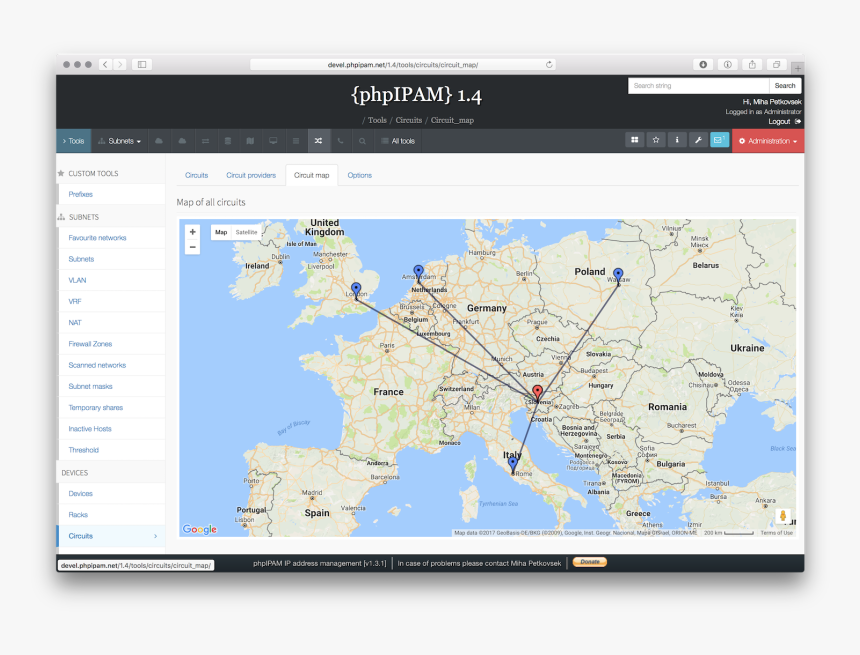The width and height of the screenshot is (860, 655).
Task: Open the mail notifications icon
Action: click(719, 141)
